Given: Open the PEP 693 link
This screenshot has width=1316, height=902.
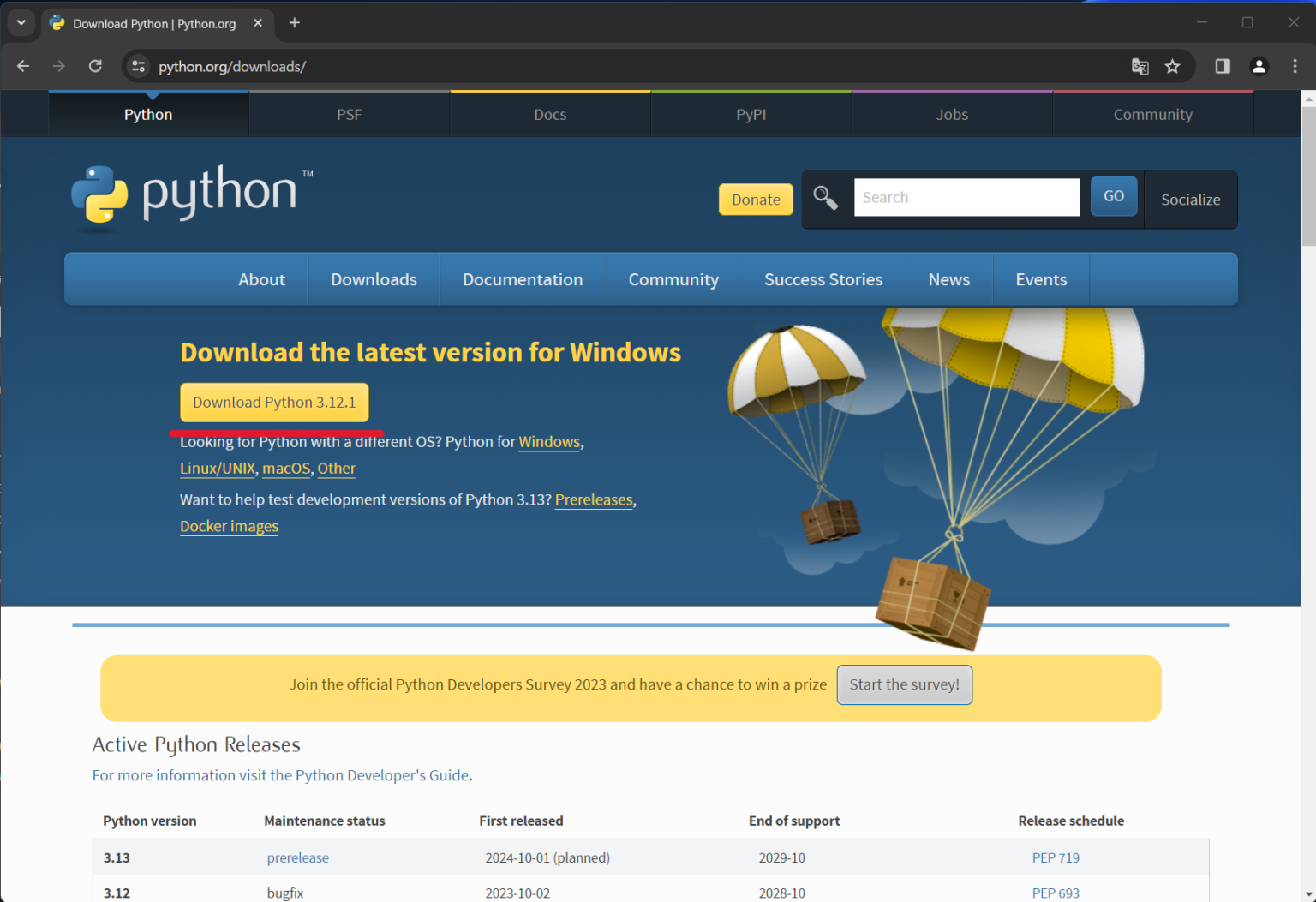Looking at the screenshot, I should pos(1056,893).
